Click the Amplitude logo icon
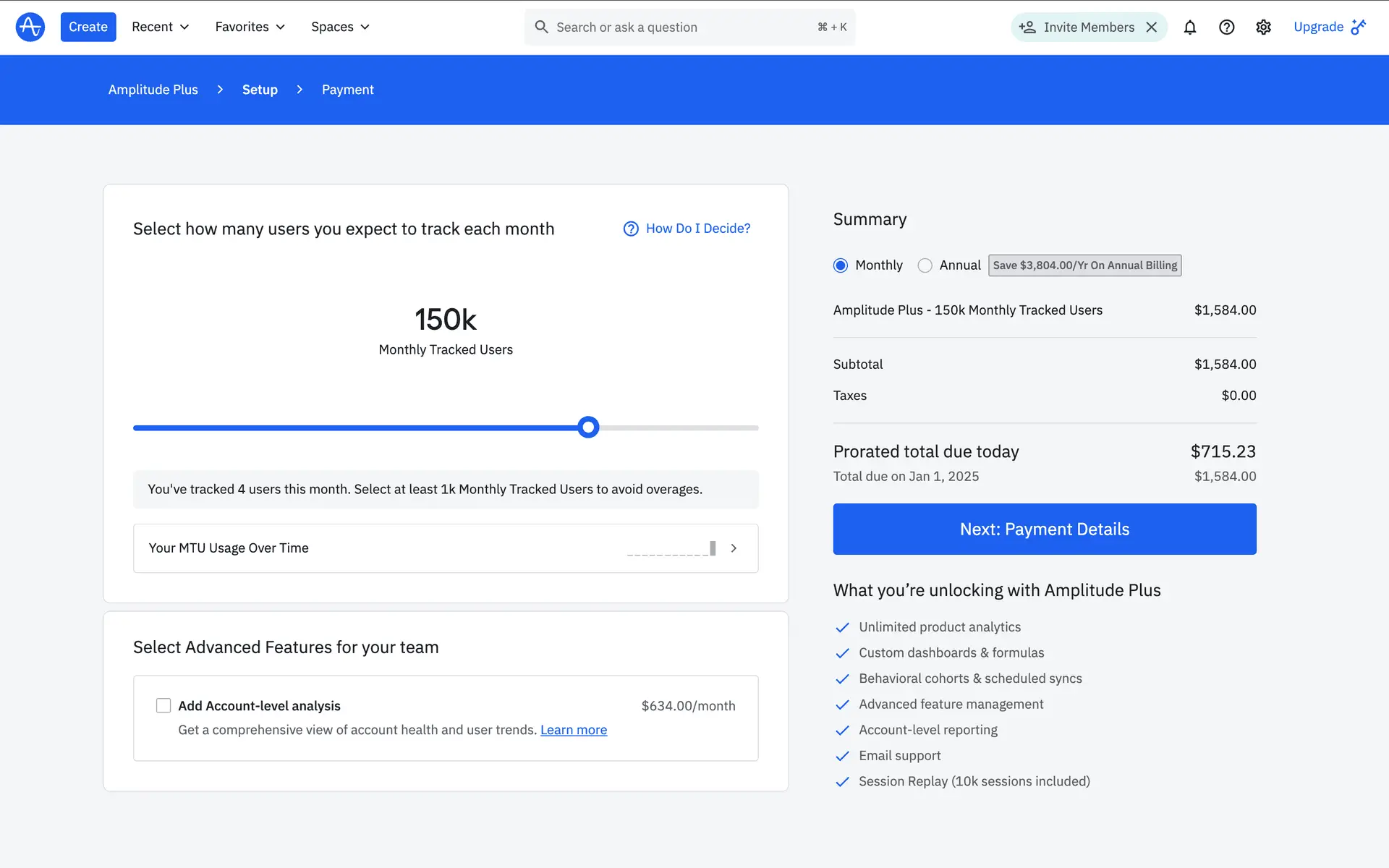Viewport: 1389px width, 868px height. (x=30, y=27)
